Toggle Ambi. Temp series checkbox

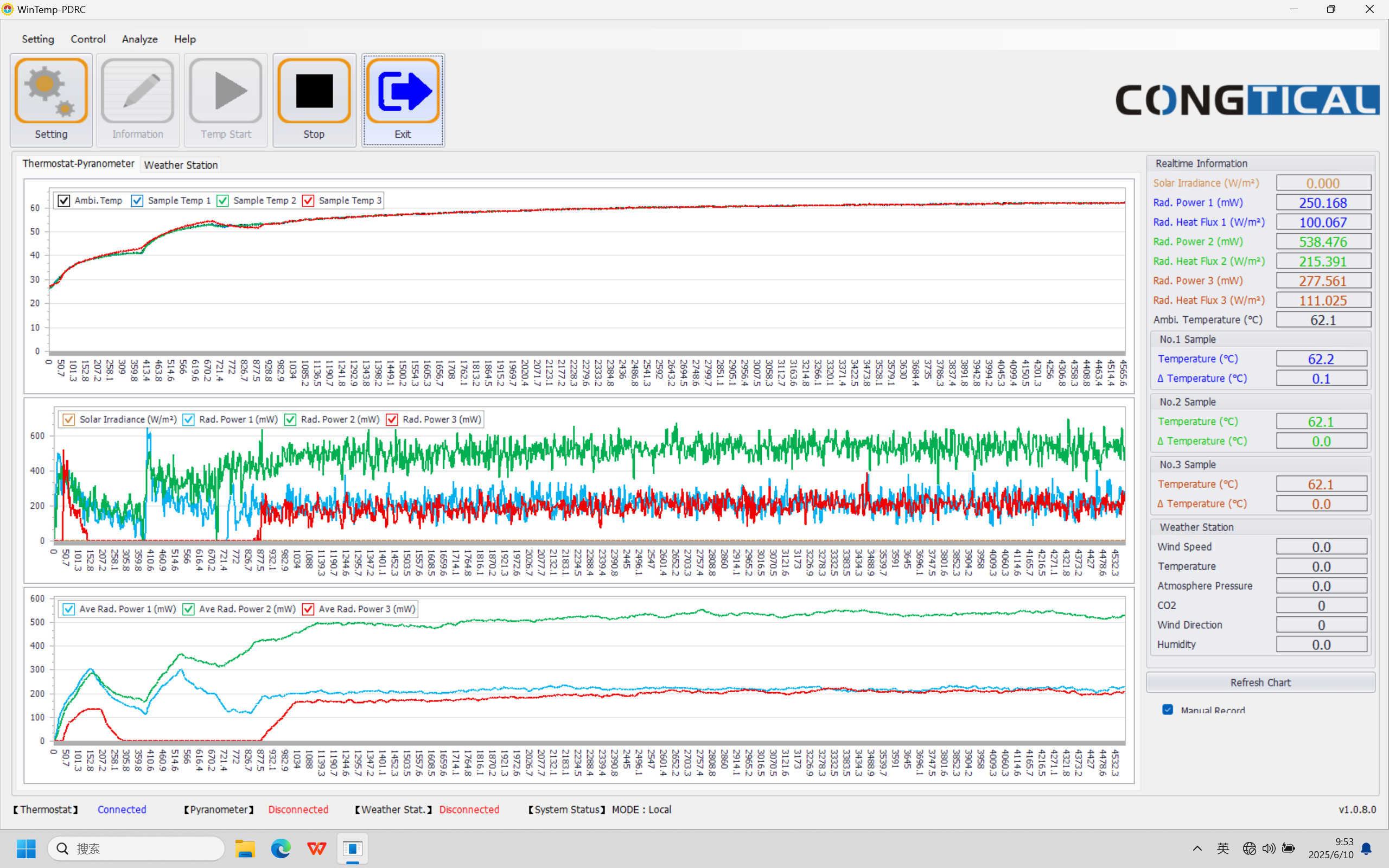(63, 200)
